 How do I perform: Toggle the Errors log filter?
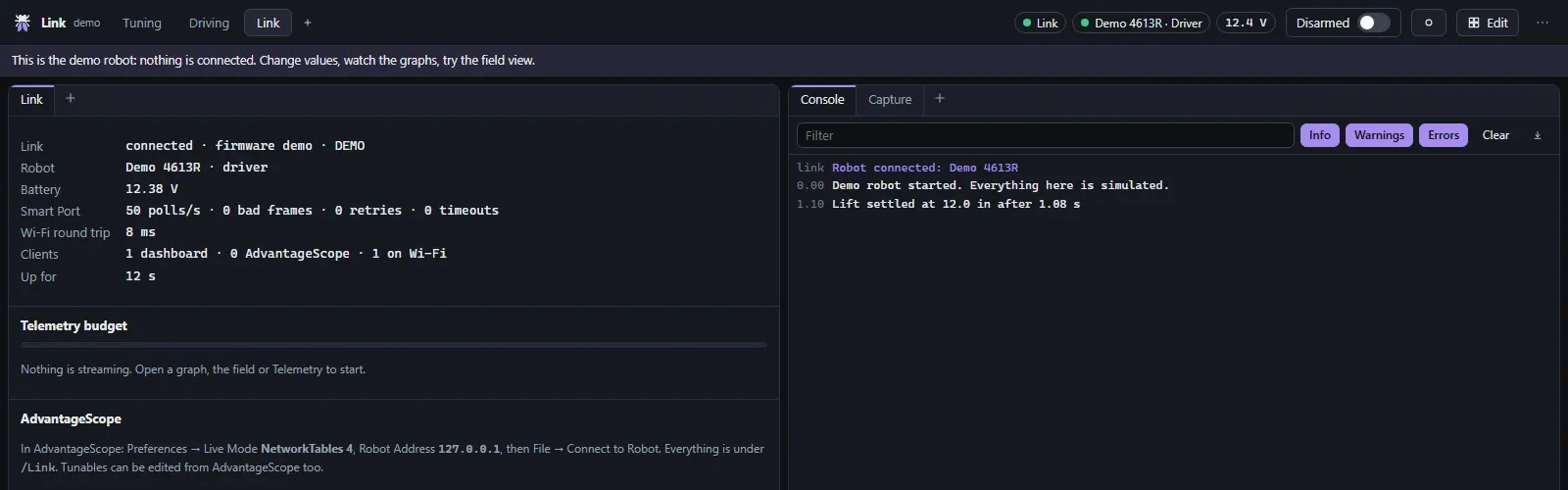point(1444,135)
